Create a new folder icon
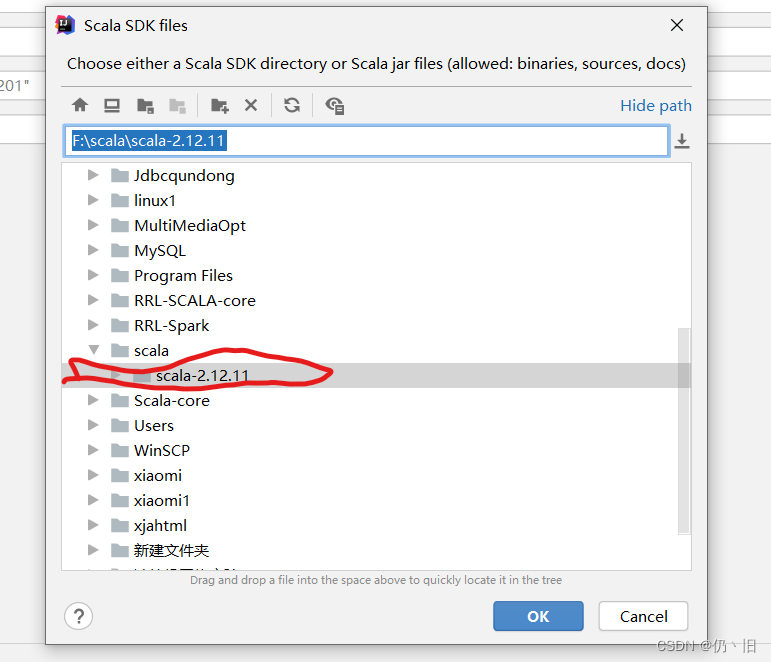 (219, 106)
